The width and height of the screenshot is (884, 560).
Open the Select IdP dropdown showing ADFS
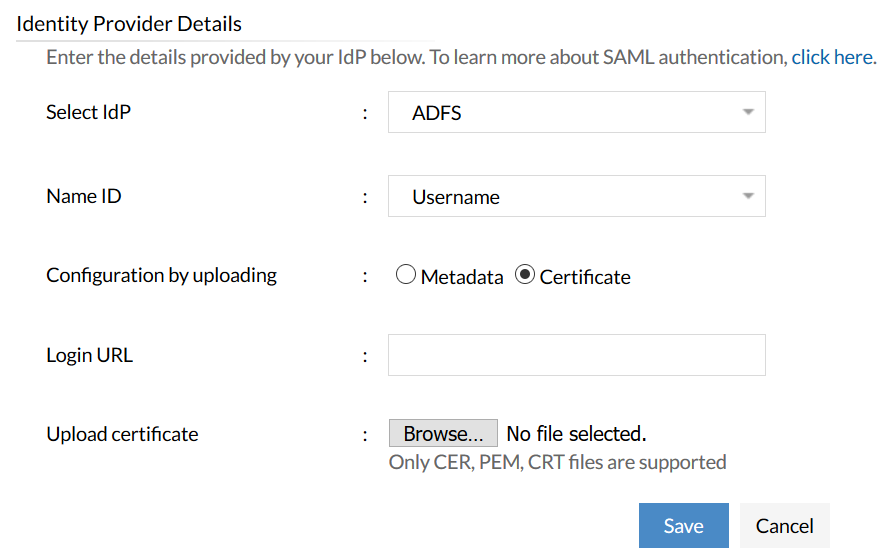click(x=576, y=113)
